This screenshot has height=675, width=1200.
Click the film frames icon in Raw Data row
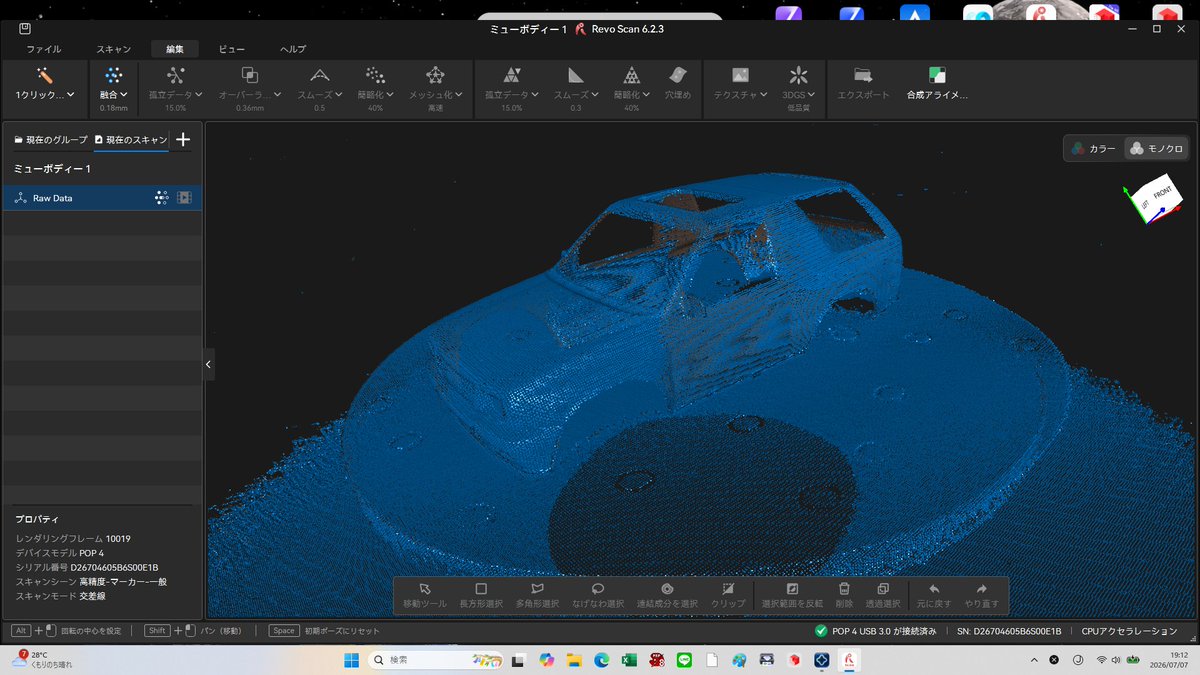tap(184, 198)
